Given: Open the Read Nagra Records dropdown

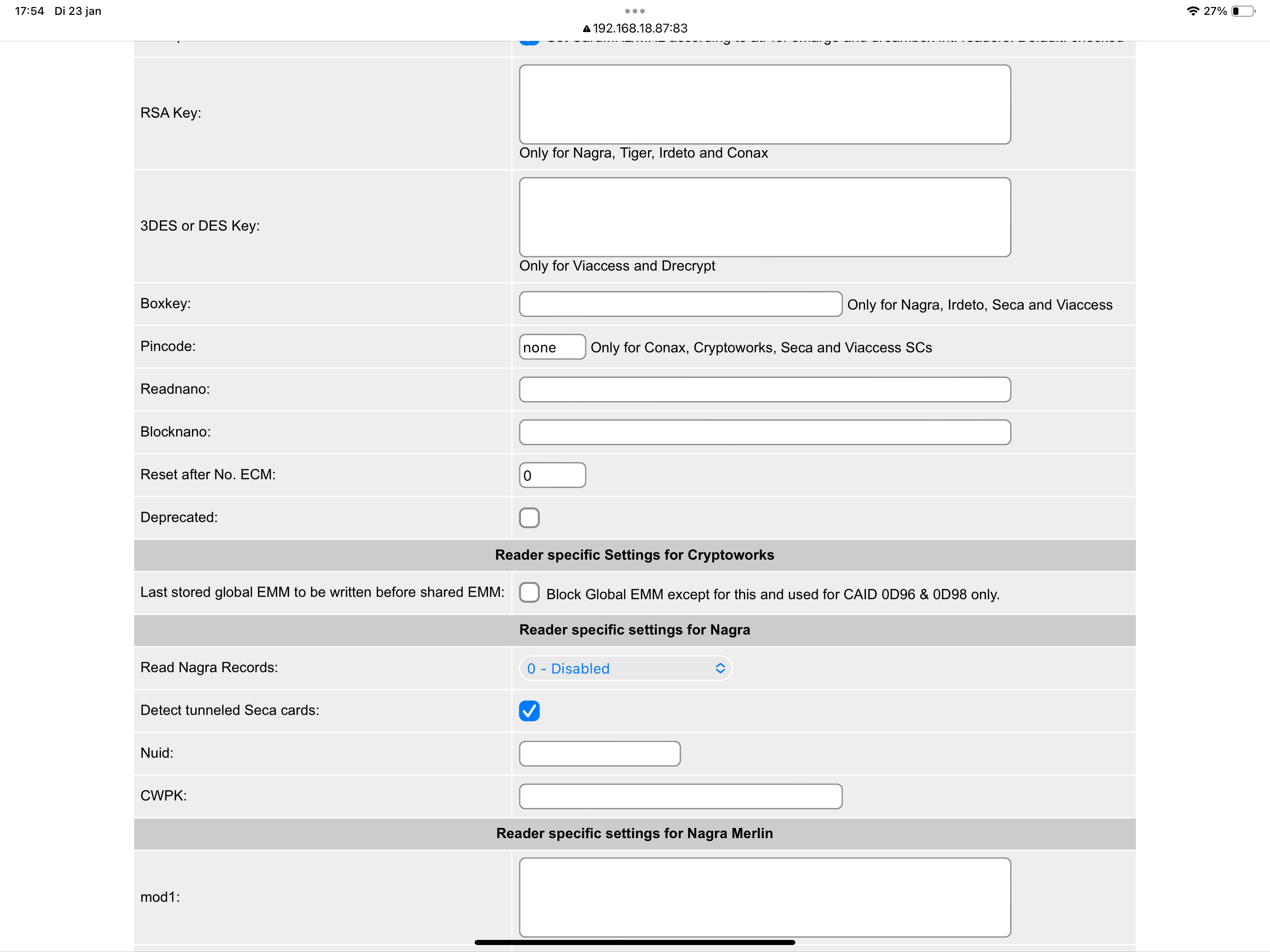Looking at the screenshot, I should click(x=625, y=668).
